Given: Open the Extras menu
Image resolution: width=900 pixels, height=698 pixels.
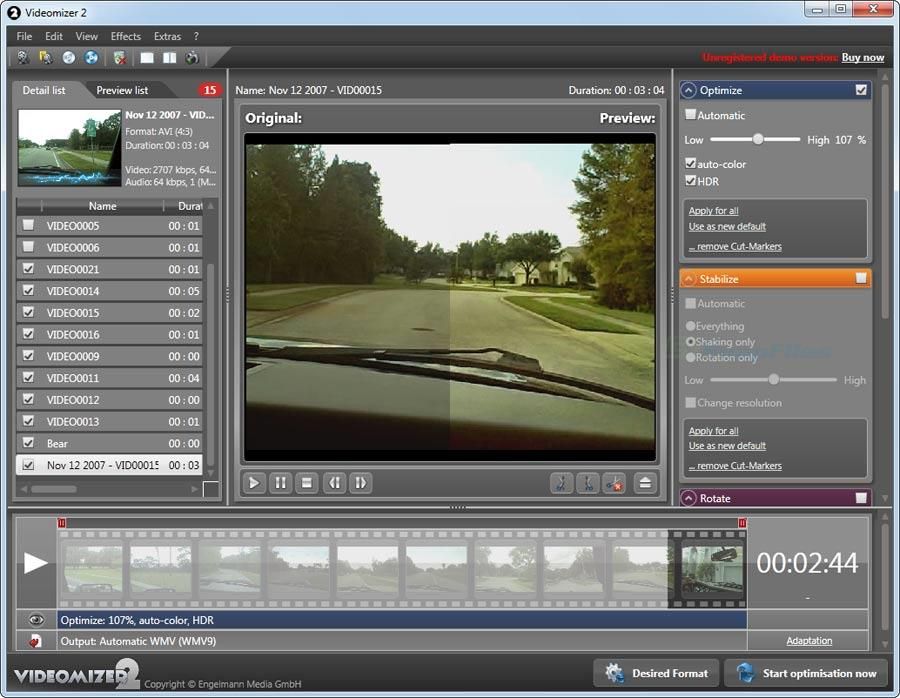Looking at the screenshot, I should click(167, 36).
